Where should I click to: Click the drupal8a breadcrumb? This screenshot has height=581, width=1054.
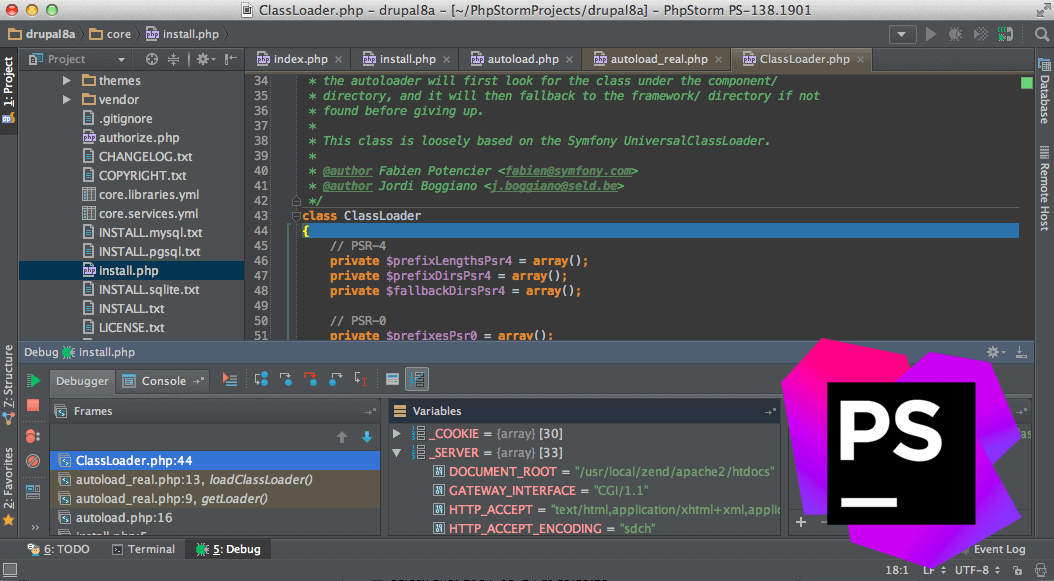[x=42, y=34]
